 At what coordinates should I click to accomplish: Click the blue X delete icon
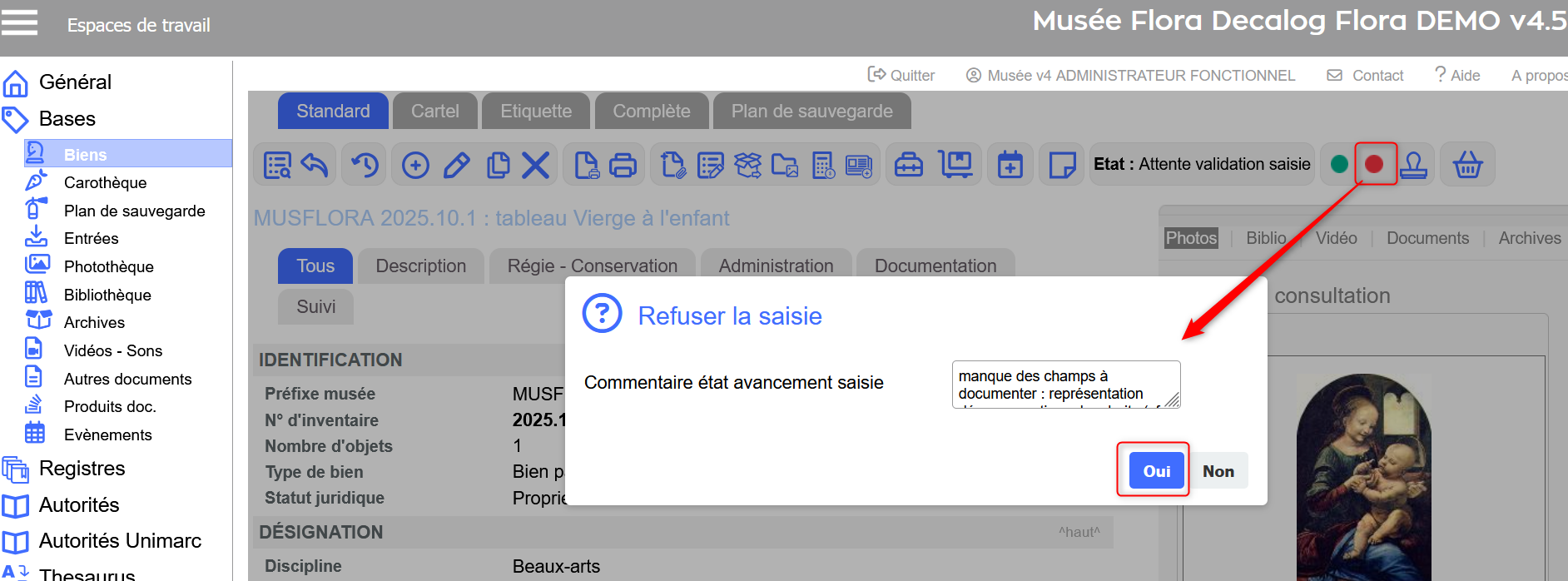536,165
